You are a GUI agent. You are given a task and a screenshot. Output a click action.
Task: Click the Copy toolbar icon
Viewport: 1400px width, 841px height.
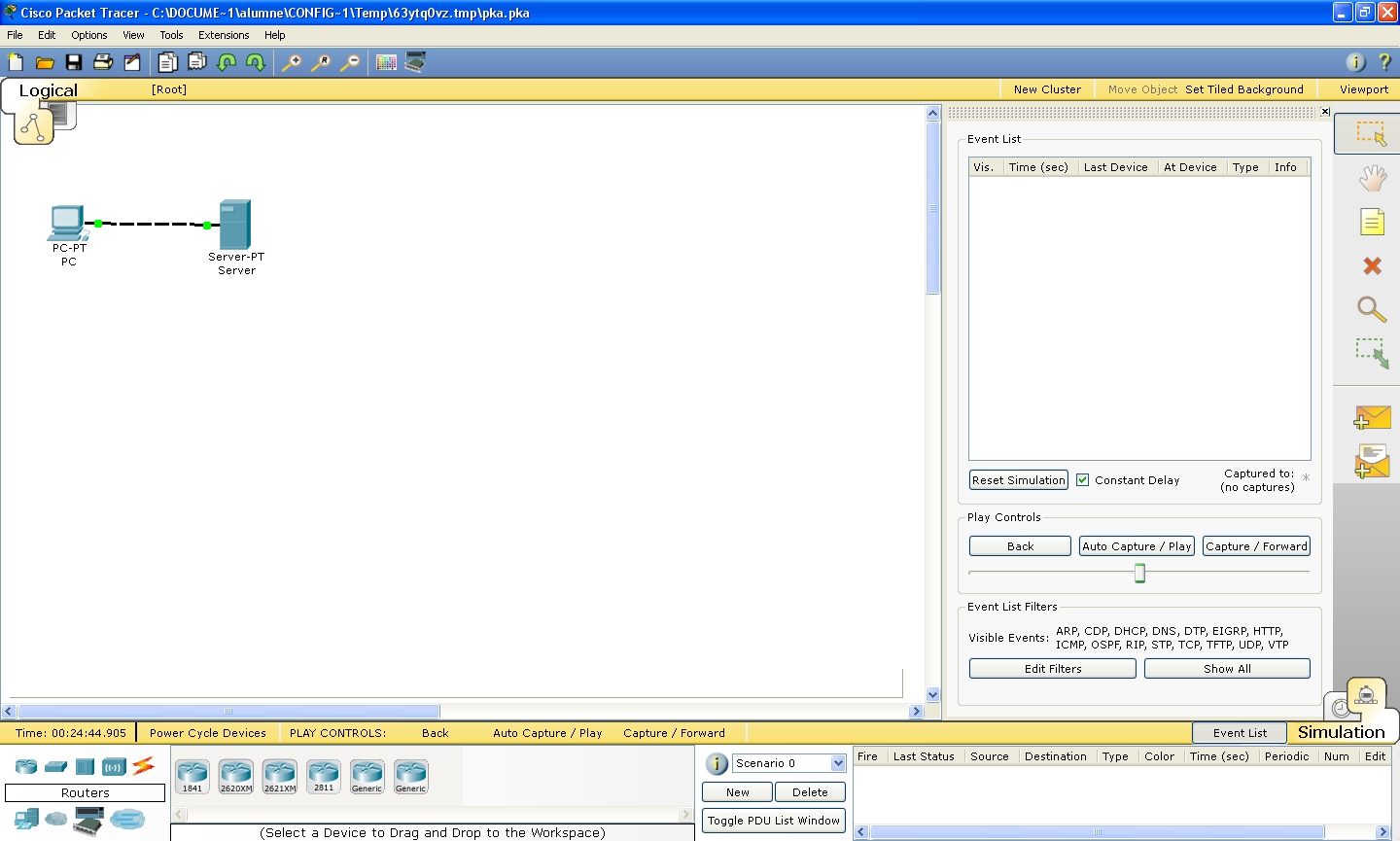(168, 62)
